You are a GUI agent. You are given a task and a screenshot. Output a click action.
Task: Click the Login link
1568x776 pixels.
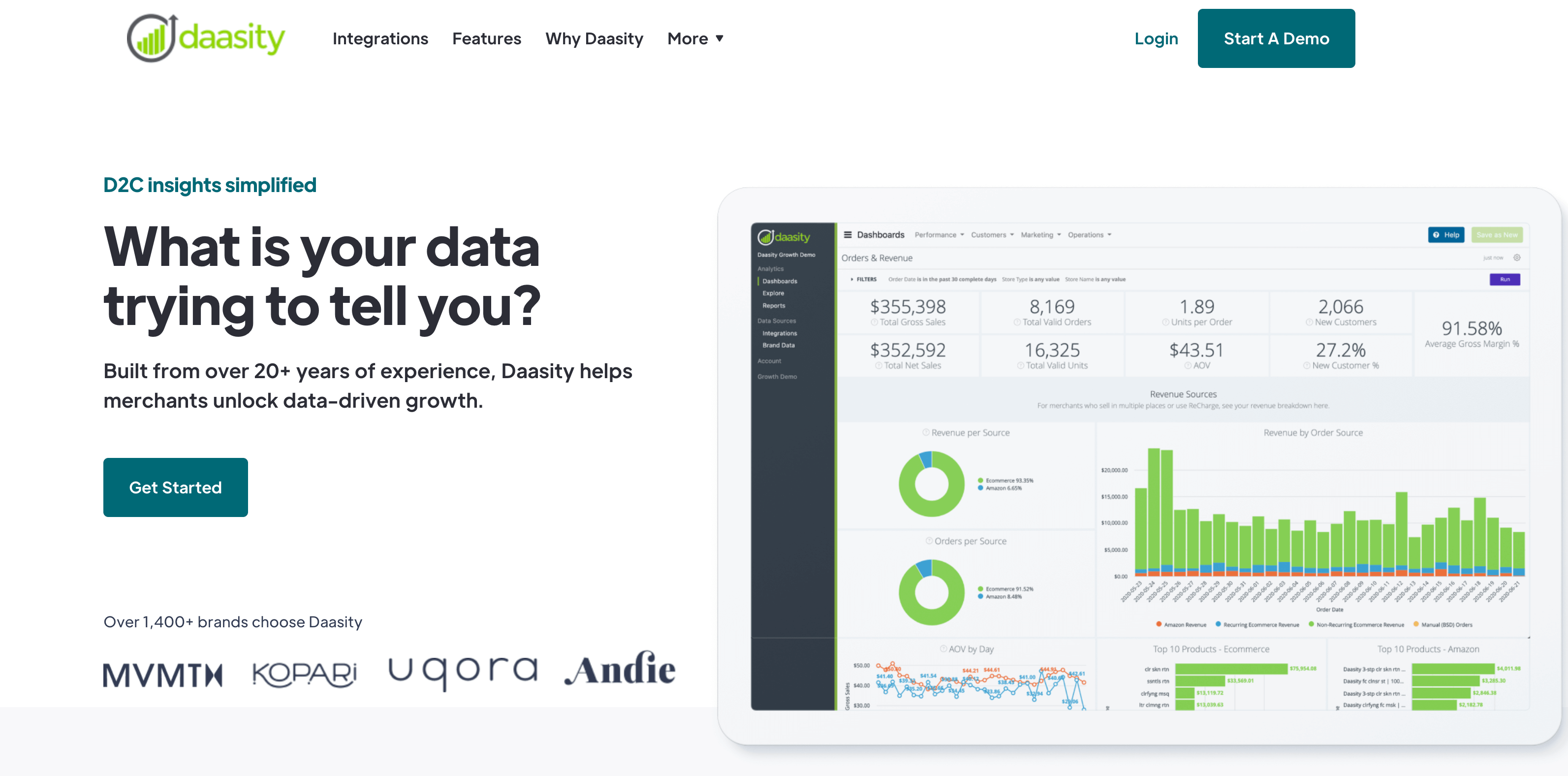coord(1156,39)
